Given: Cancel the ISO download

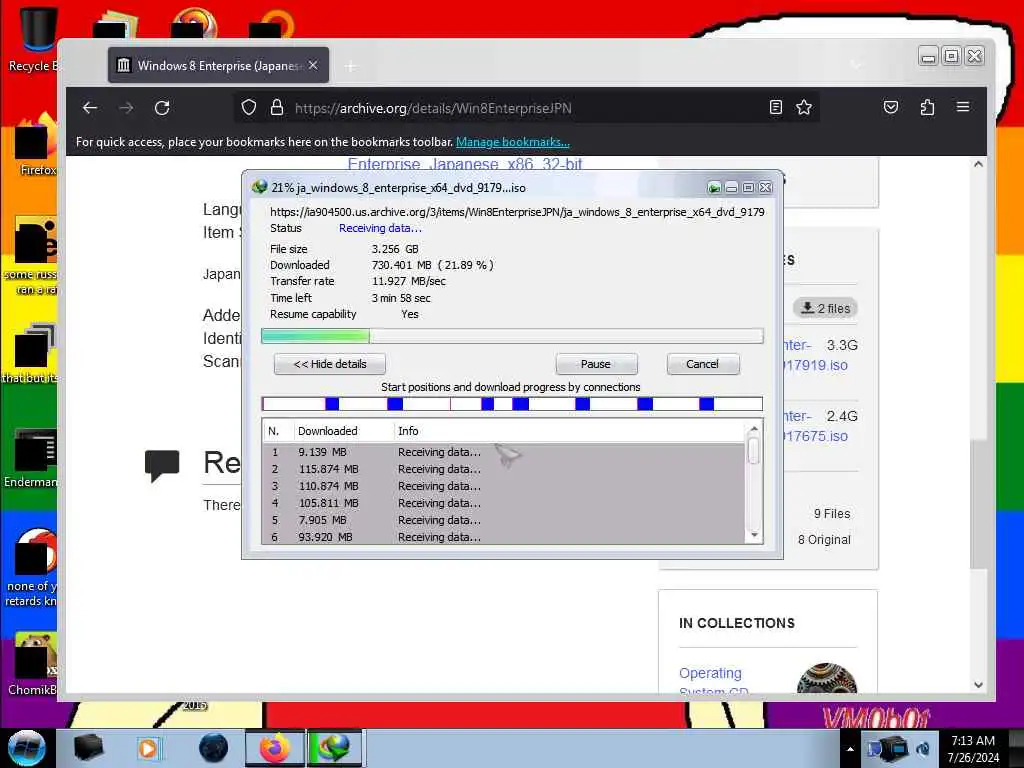Looking at the screenshot, I should tap(703, 364).
